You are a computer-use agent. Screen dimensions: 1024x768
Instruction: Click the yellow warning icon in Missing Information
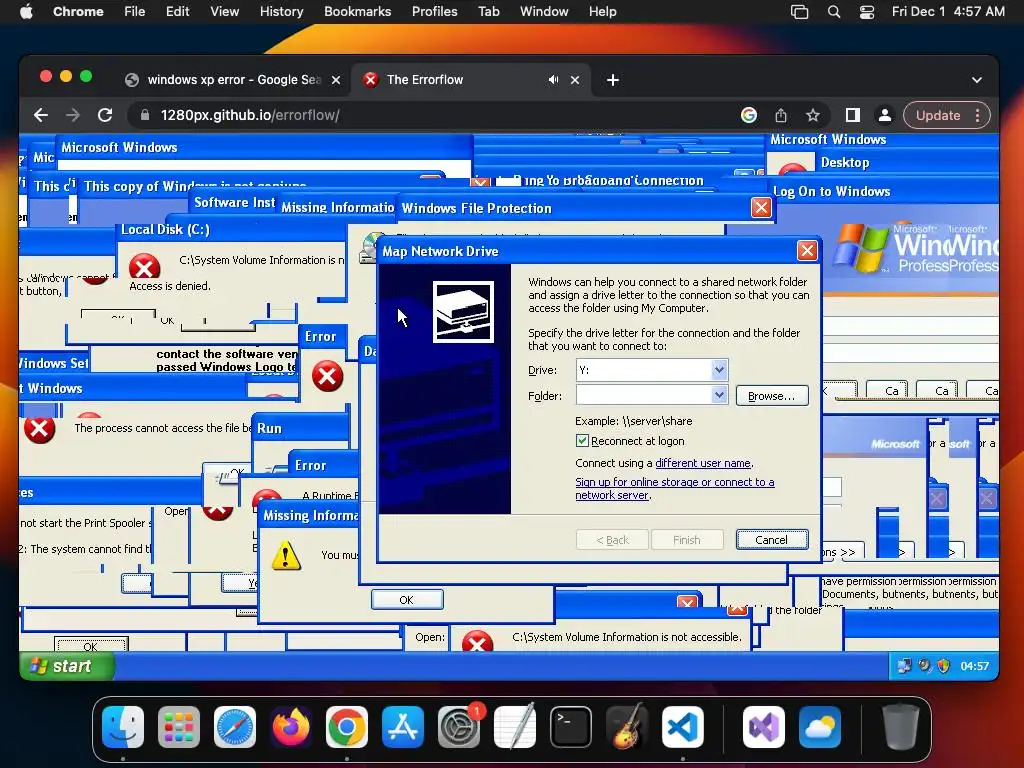coord(286,556)
